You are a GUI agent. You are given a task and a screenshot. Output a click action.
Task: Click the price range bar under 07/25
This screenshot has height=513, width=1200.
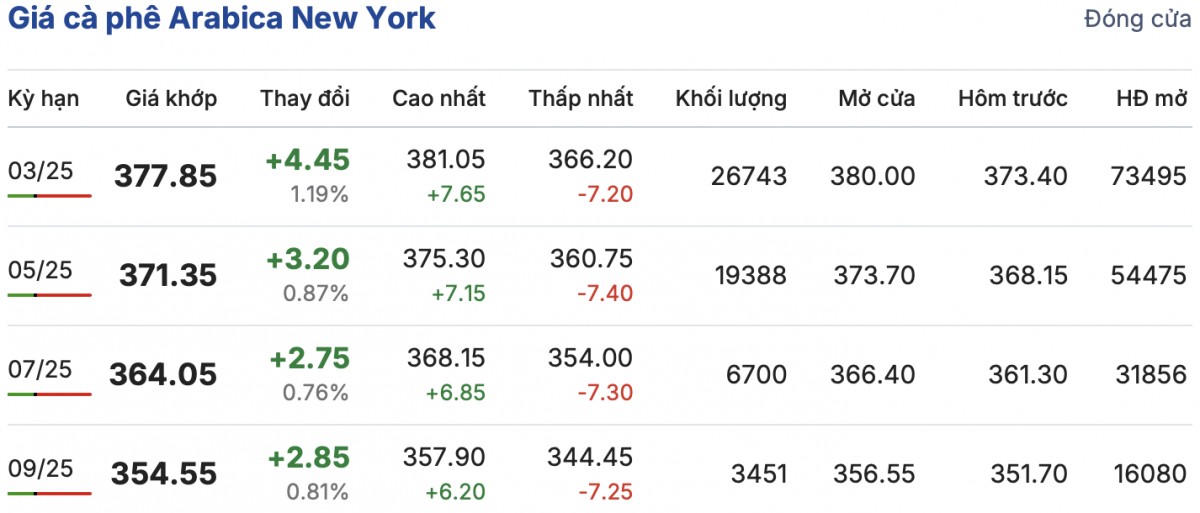[x=49, y=394]
